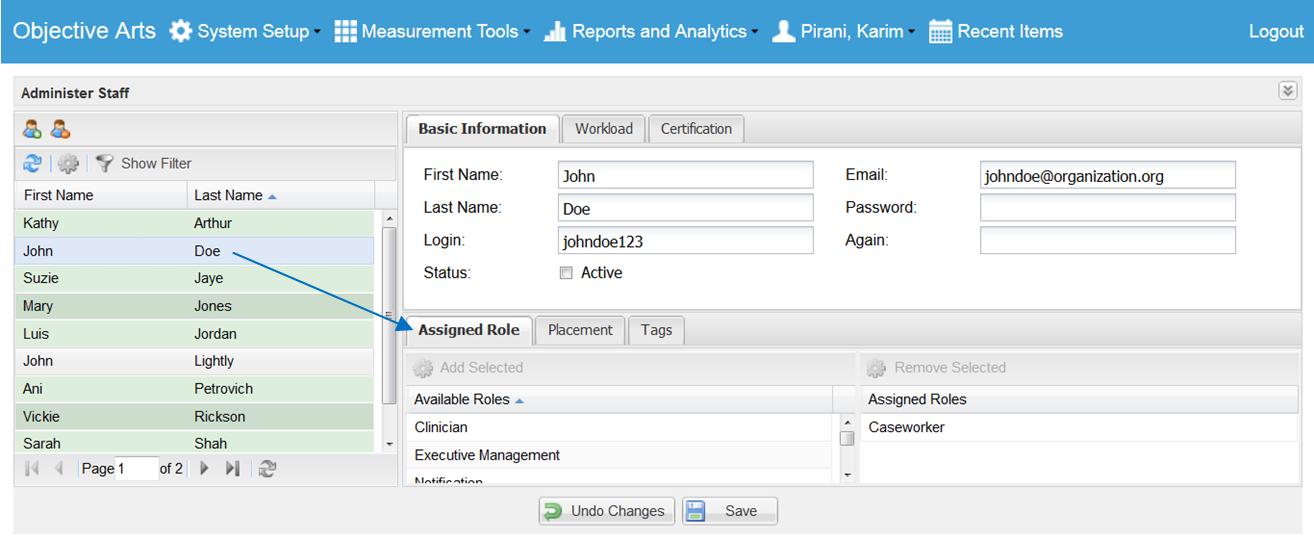Go to next page of staff list
1314x538 pixels.
[x=205, y=468]
